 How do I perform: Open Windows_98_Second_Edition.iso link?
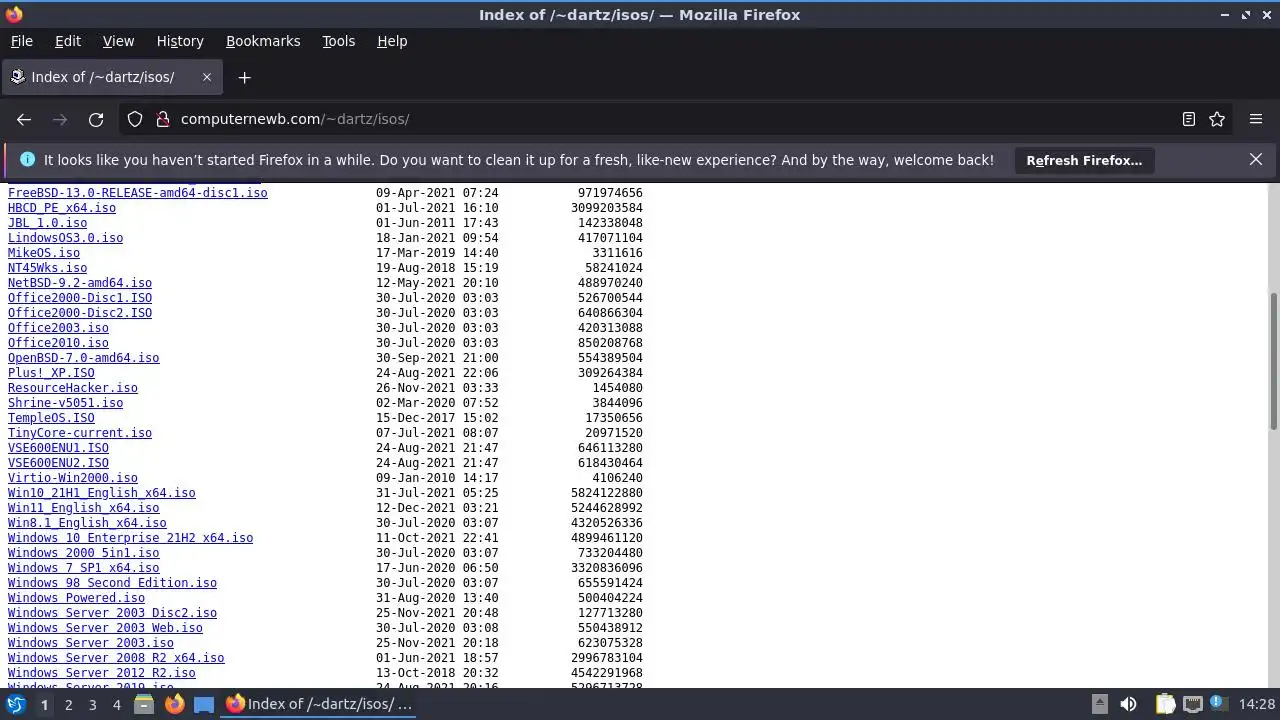[x=112, y=583]
